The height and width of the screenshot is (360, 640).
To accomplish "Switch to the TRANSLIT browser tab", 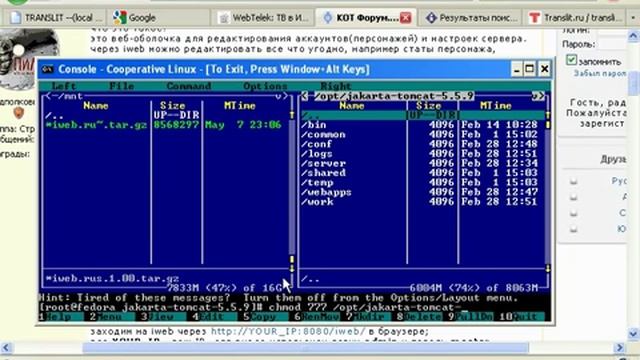I will pyautogui.click(x=56, y=18).
